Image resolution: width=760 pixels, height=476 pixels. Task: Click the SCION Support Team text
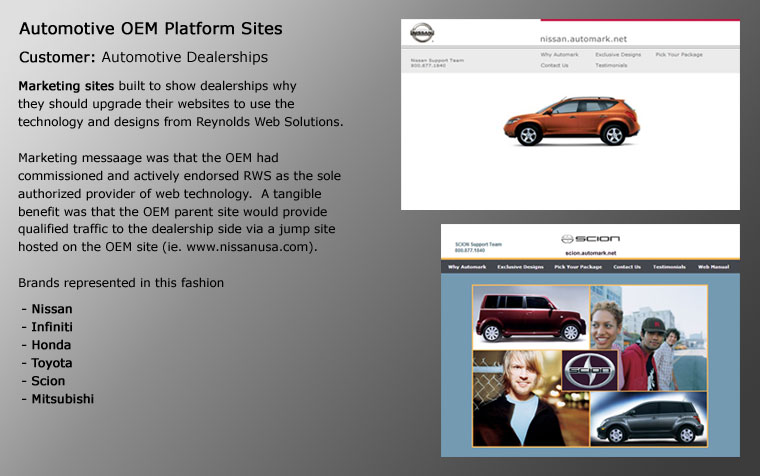[478, 247]
